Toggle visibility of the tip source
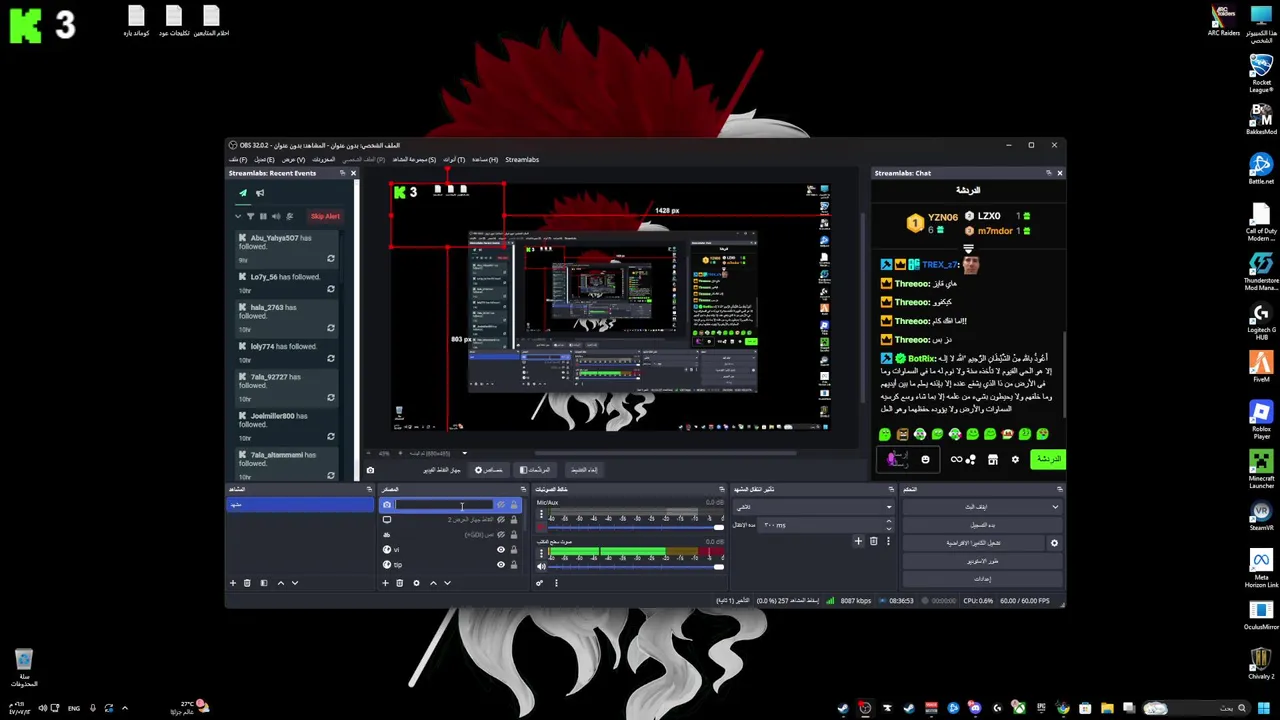The height and width of the screenshot is (720, 1280). (501, 565)
